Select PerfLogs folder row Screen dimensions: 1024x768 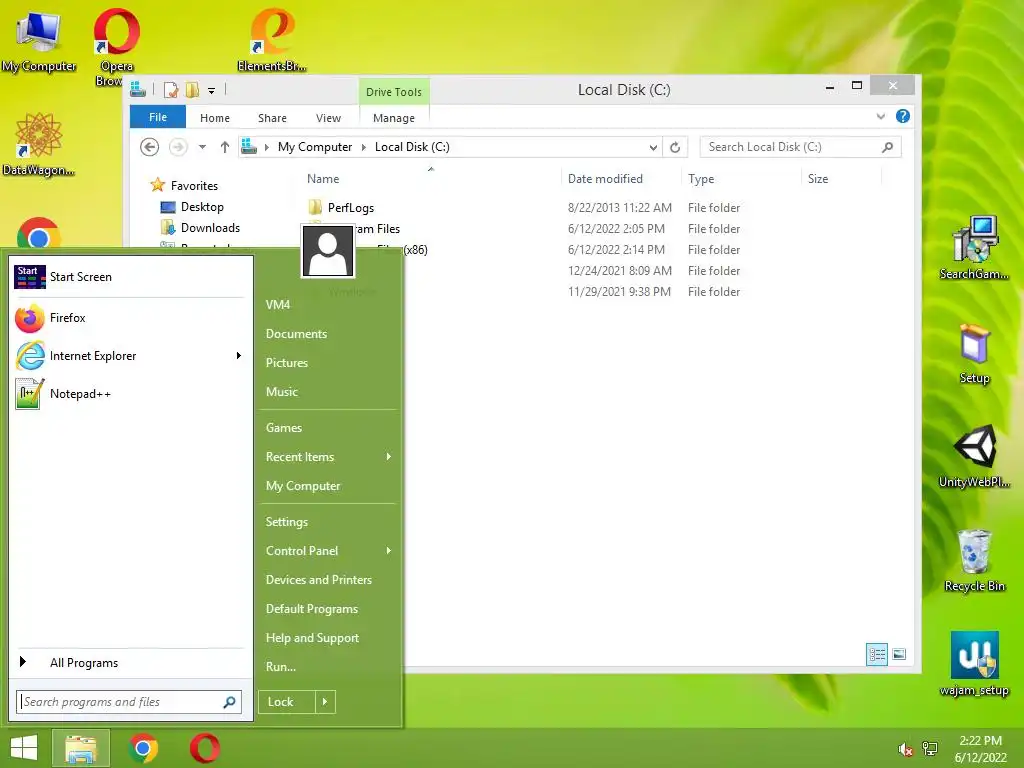pos(522,208)
